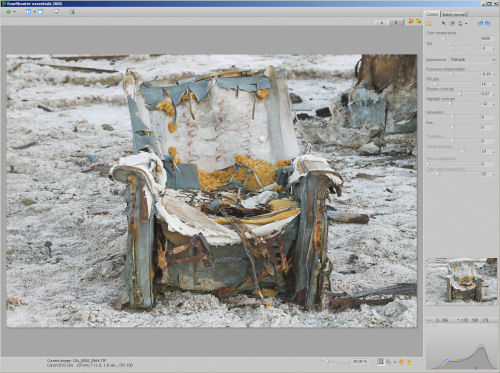Click the highlighted blue-yellow icon in bottom bar
The width and height of the screenshot is (500, 373).
380,361
